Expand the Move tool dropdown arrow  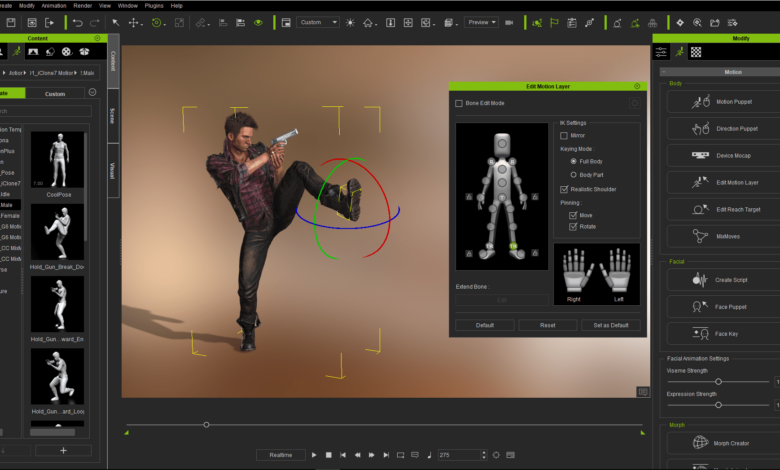[142, 24]
